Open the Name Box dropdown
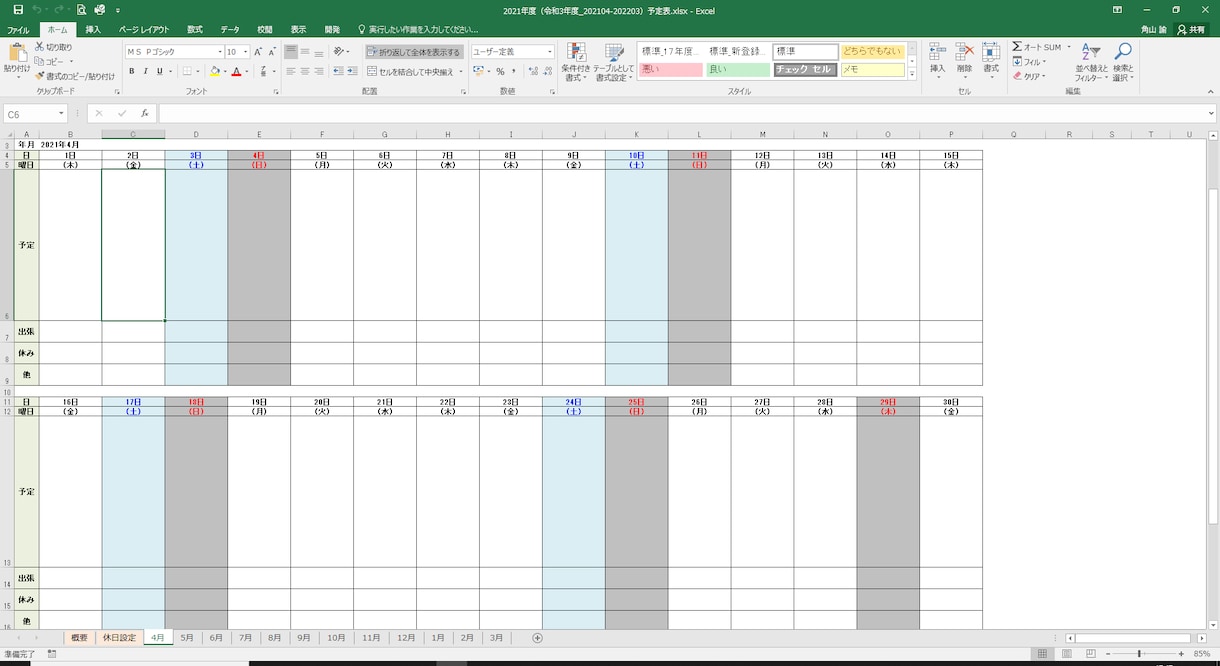 (x=61, y=114)
